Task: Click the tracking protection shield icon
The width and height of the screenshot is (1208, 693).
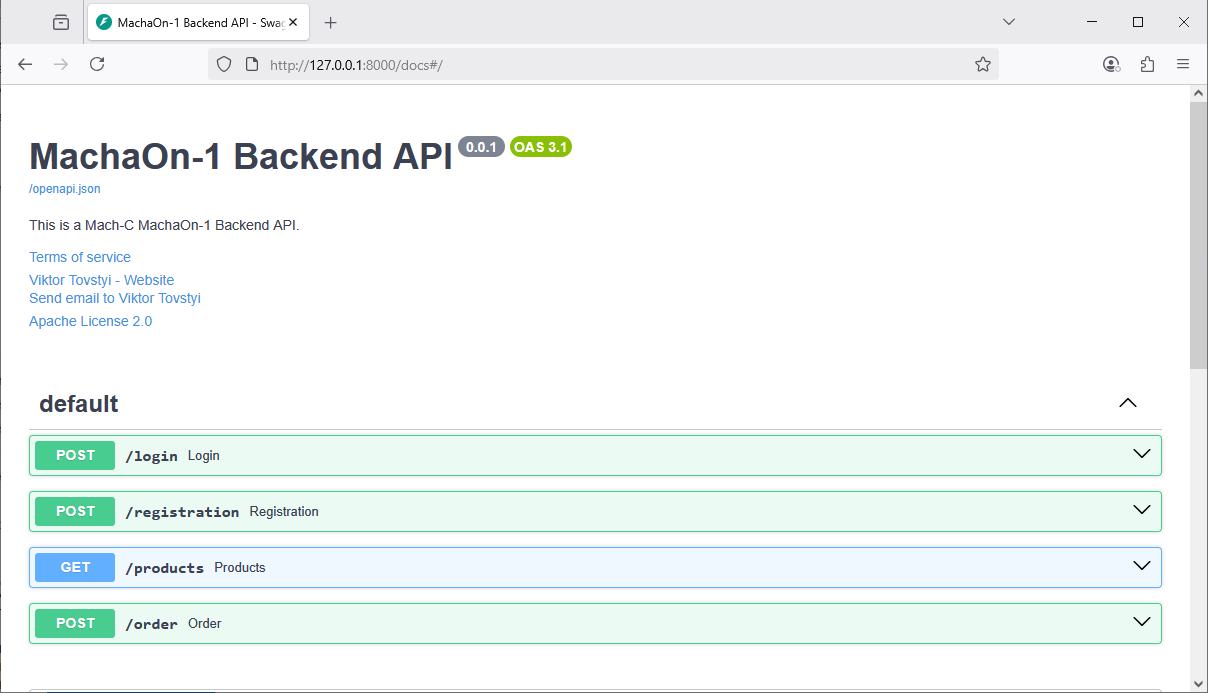Action: coord(224,64)
